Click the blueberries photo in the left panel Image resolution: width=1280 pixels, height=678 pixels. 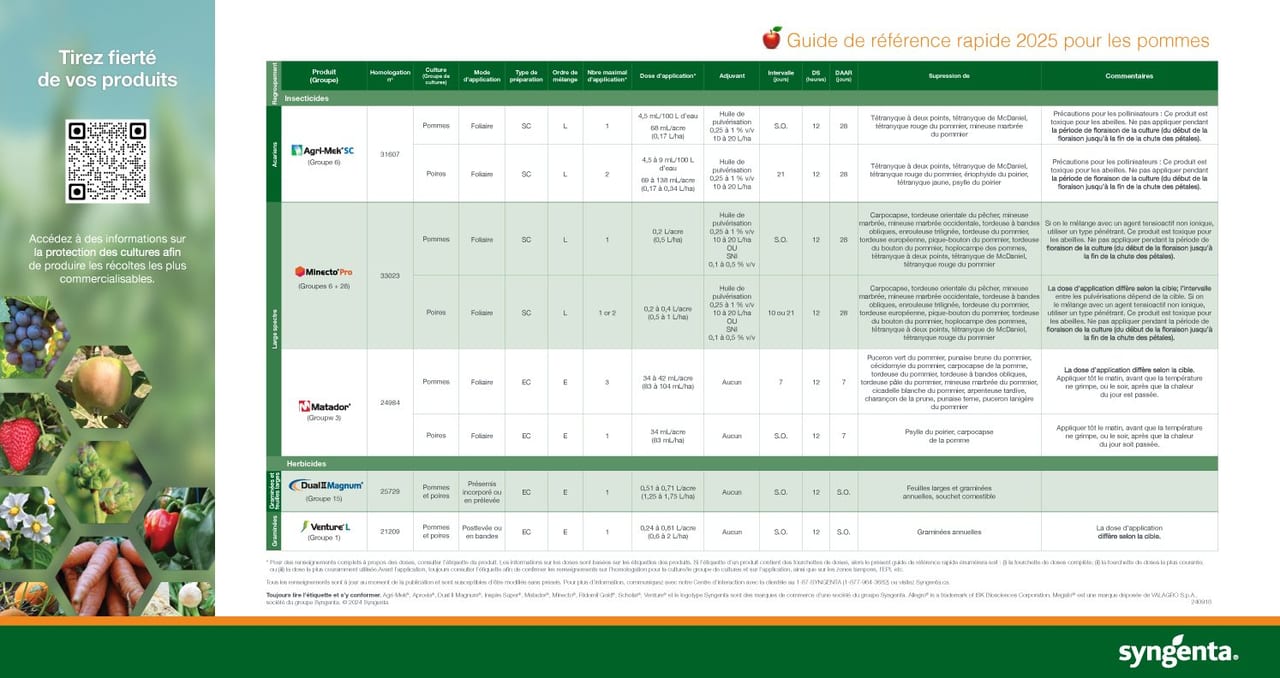point(33,337)
